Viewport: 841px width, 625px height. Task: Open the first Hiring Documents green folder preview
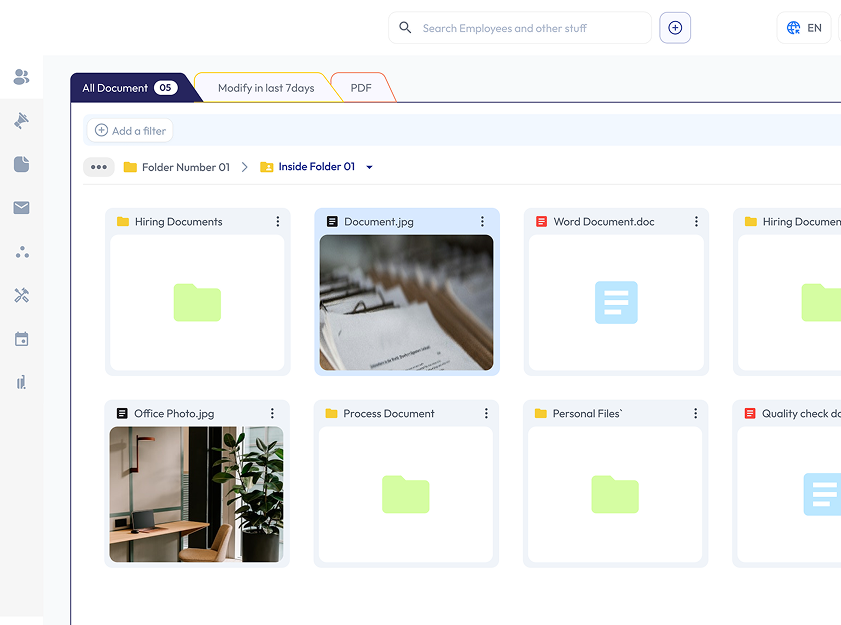[197, 303]
